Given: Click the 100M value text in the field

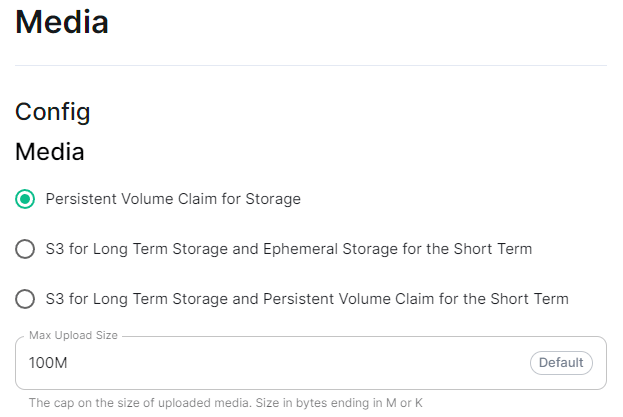Looking at the screenshot, I should point(48,363).
